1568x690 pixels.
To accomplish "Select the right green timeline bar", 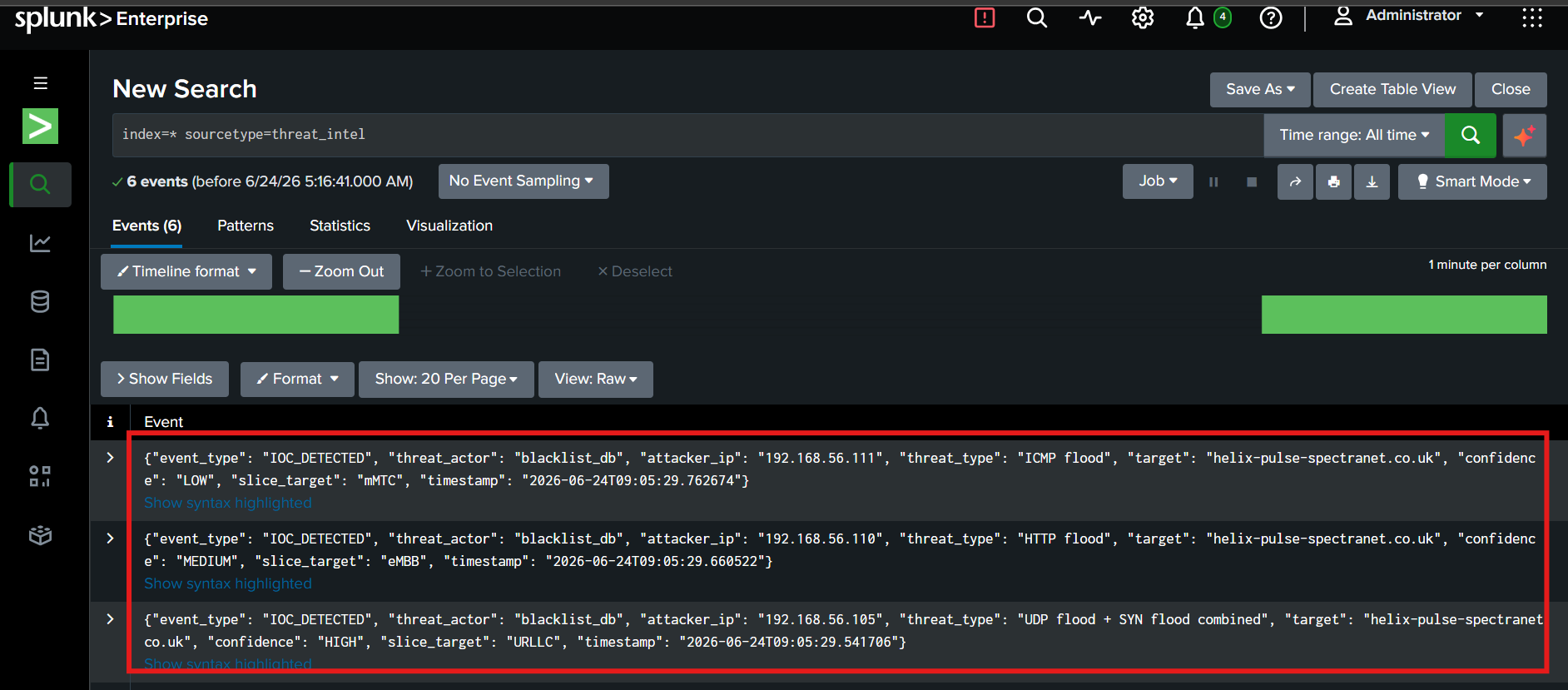I will pos(1404,315).
